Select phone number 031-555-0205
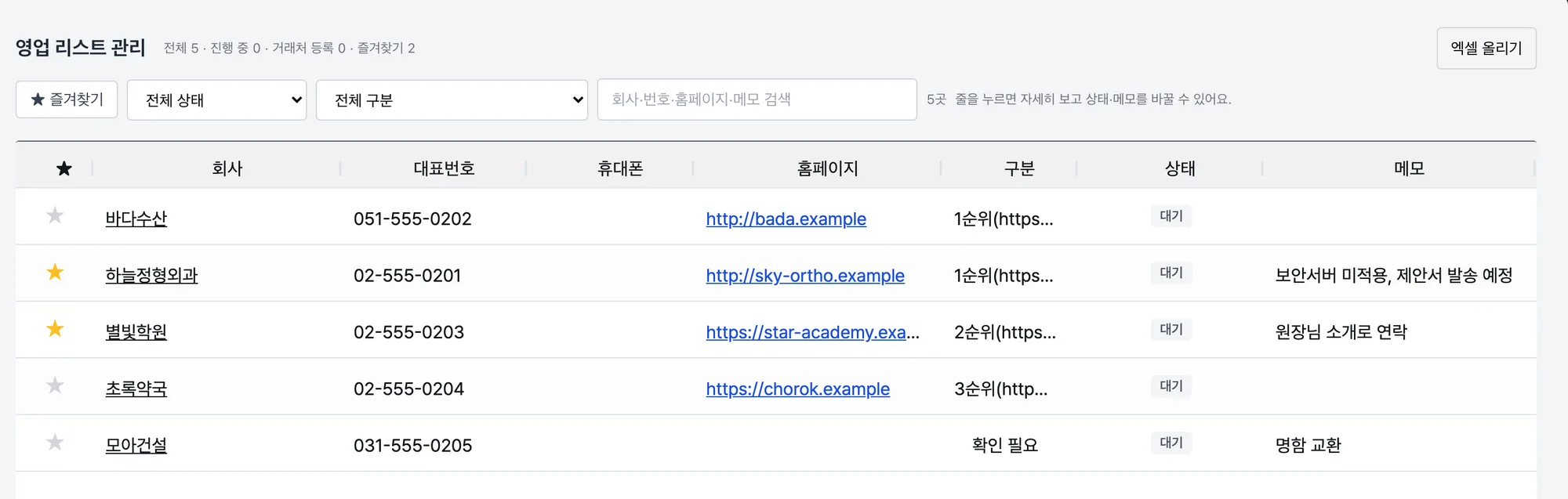Viewport: 1568px width, 499px height. [x=413, y=445]
